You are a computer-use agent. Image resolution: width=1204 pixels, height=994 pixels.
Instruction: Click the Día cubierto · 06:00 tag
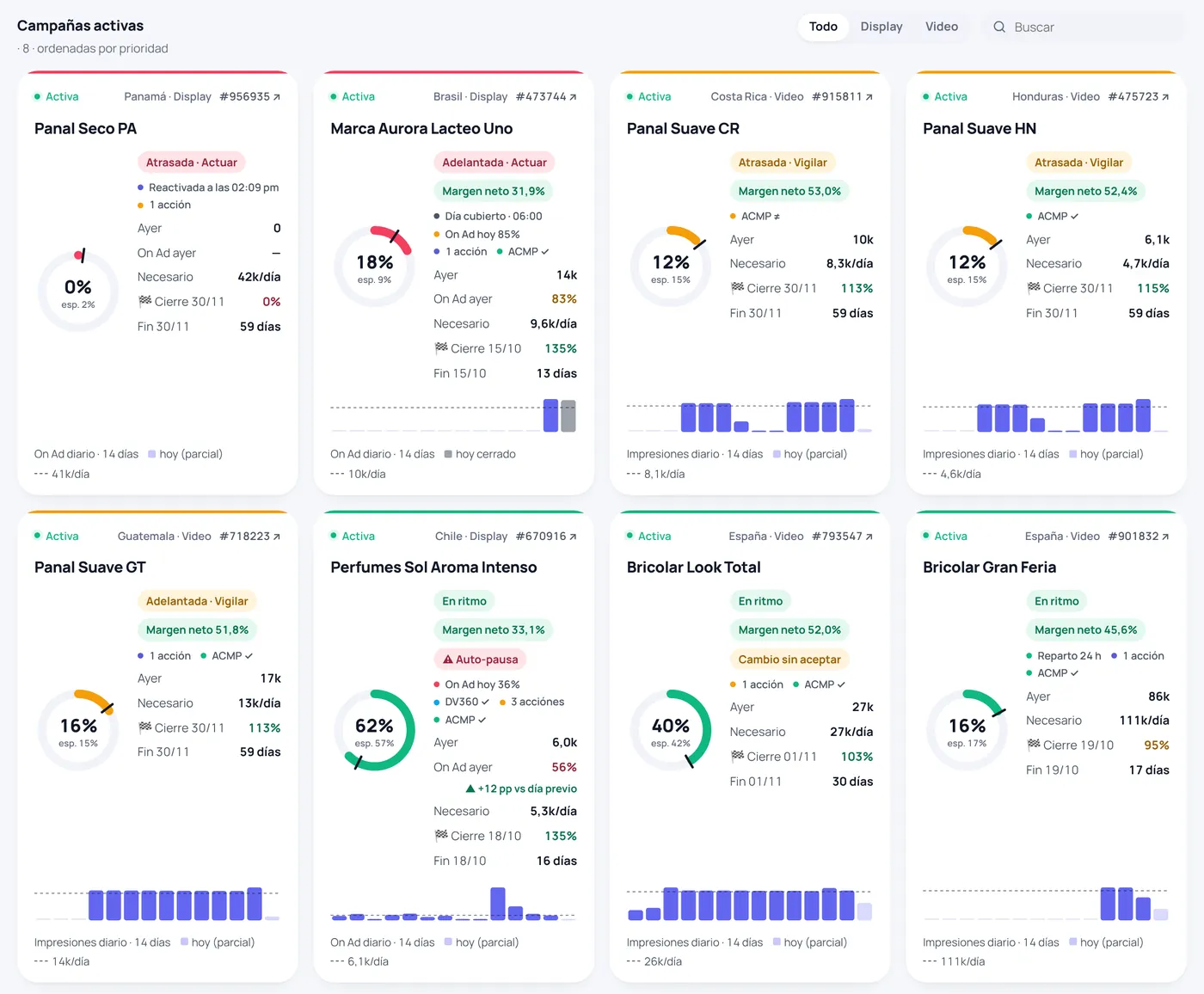(488, 217)
